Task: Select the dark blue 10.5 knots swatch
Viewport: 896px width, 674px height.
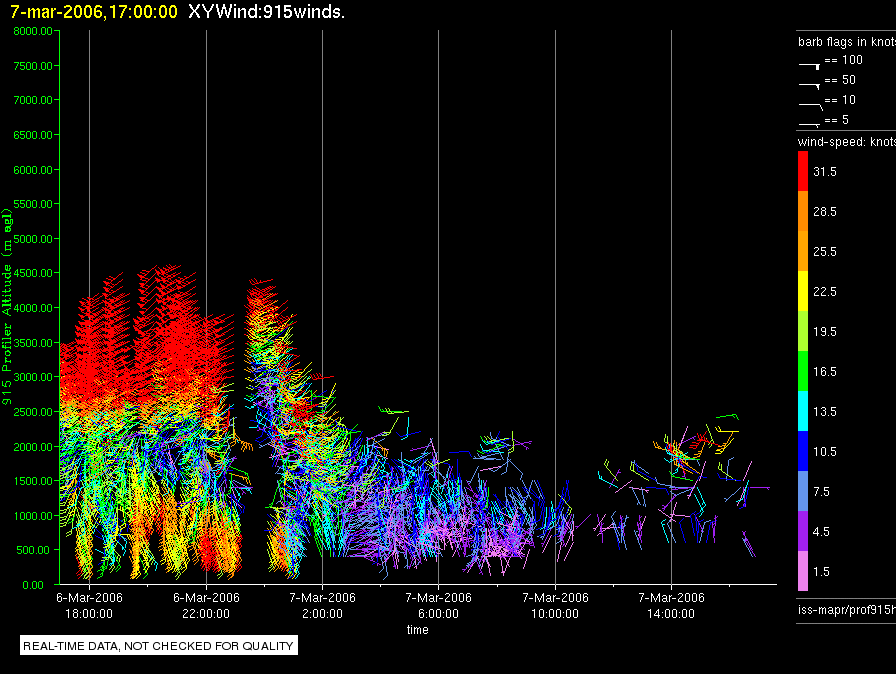Action: 803,451
